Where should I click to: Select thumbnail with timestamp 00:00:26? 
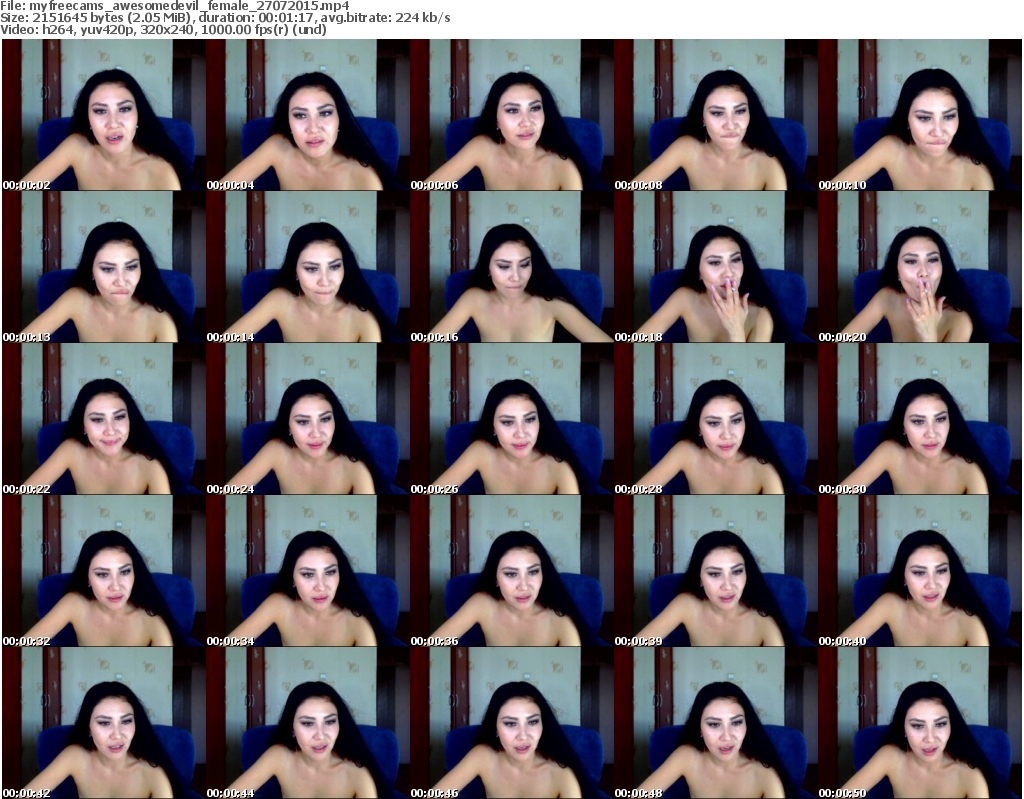coord(511,419)
